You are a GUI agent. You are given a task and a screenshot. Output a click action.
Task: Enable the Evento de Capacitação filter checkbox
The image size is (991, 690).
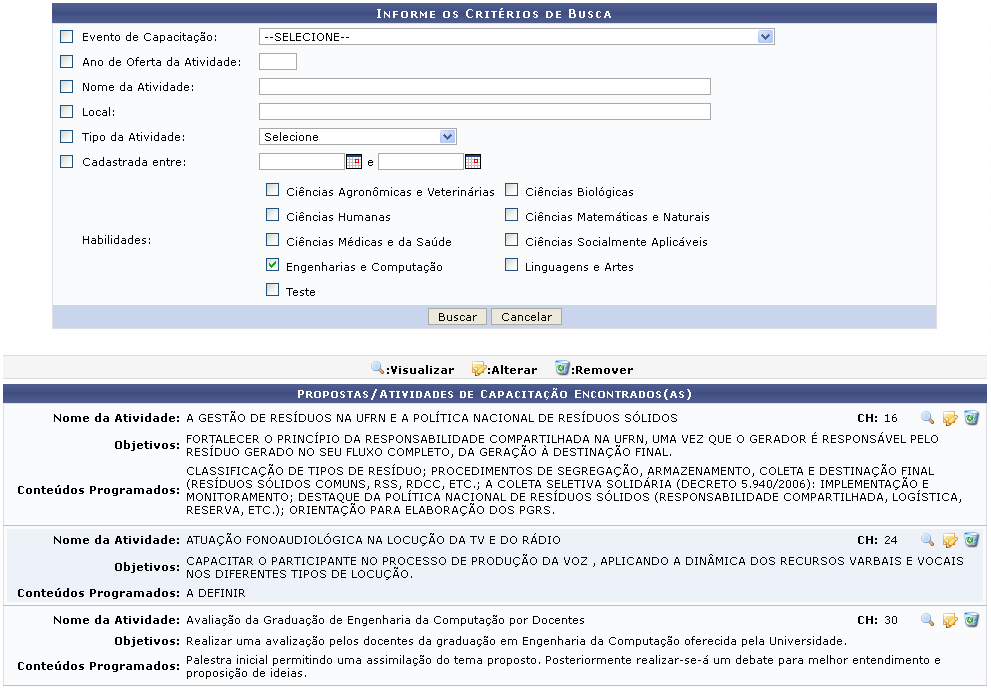(67, 37)
